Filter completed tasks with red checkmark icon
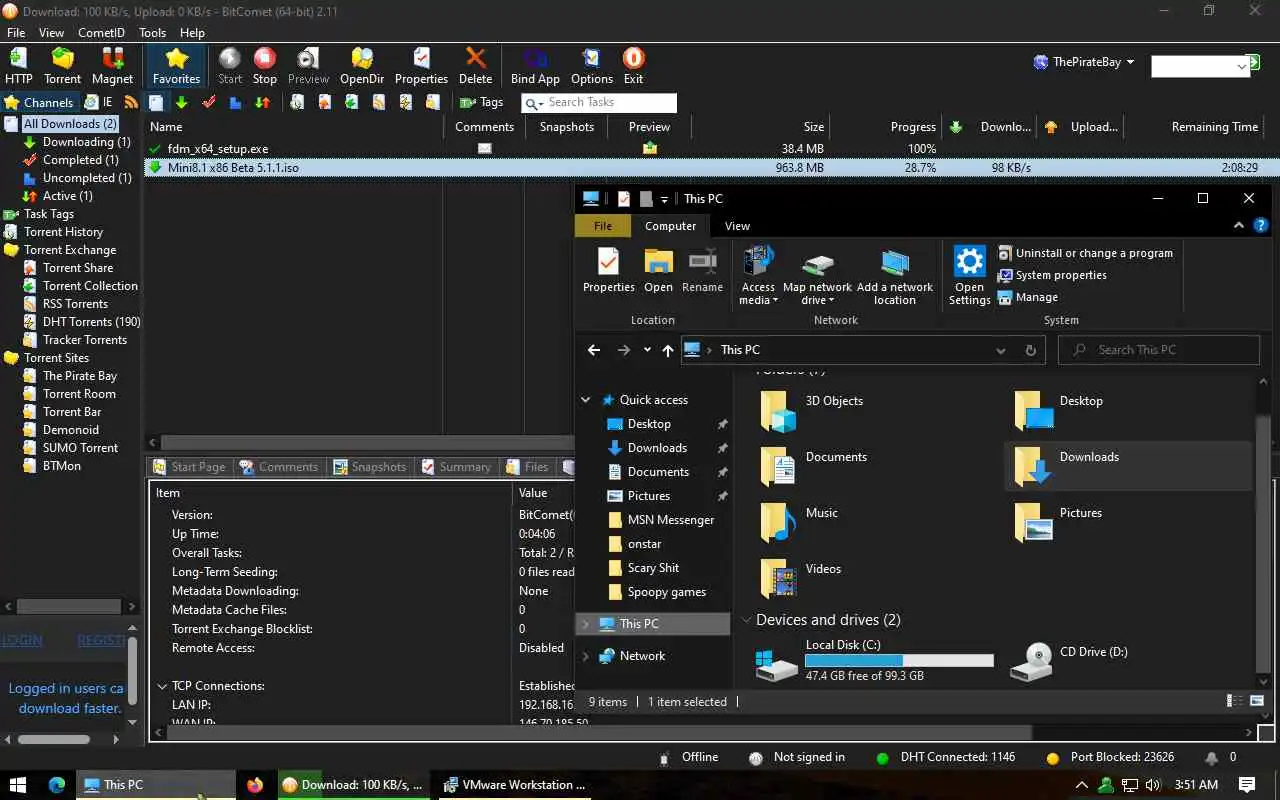This screenshot has height=800, width=1280. click(x=209, y=102)
